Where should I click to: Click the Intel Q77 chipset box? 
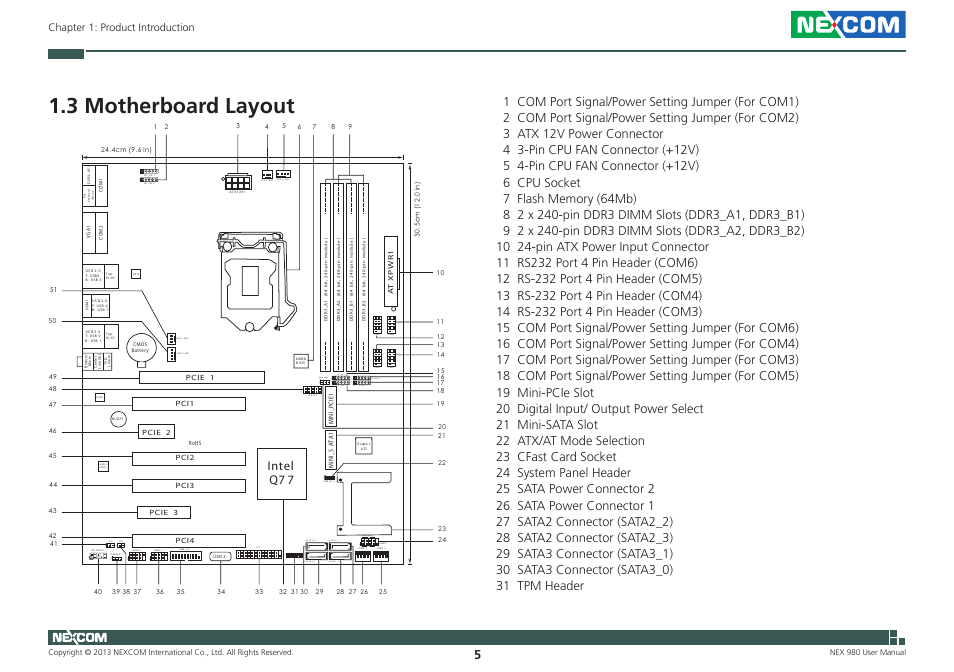click(282, 474)
